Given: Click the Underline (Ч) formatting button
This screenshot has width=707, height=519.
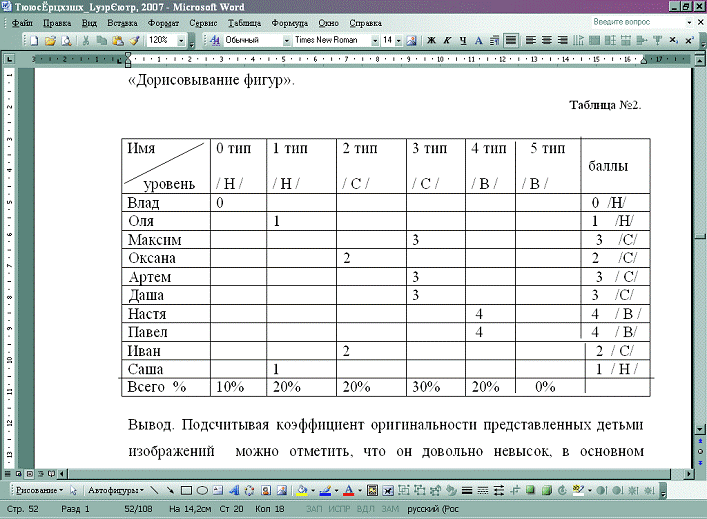Looking at the screenshot, I should 463,41.
